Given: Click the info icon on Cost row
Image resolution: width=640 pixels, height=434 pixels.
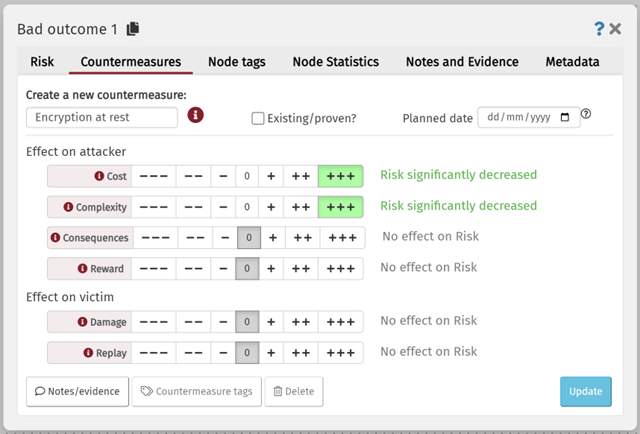Looking at the screenshot, I should click(99, 177).
